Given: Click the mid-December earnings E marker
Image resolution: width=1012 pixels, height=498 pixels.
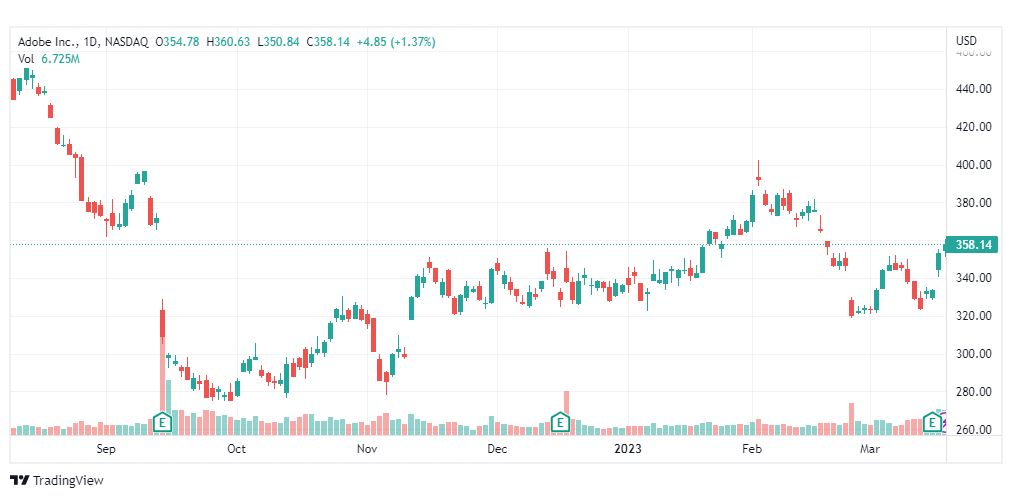Looking at the screenshot, I should click(x=561, y=423).
